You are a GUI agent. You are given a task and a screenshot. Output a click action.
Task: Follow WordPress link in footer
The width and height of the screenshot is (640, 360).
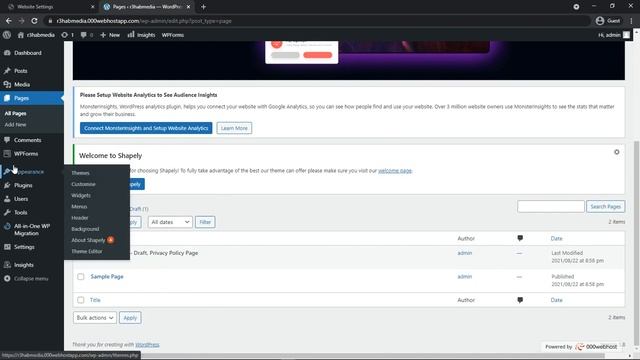pyautogui.click(x=147, y=345)
